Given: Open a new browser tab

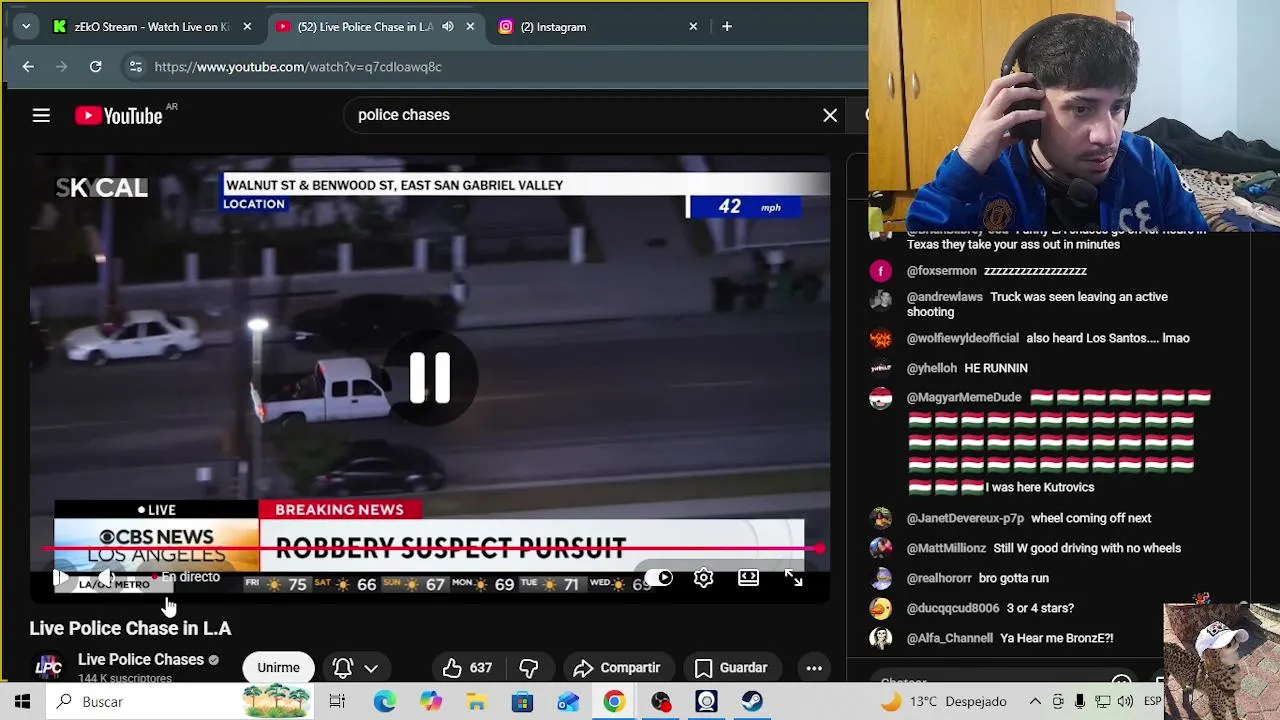Looking at the screenshot, I should (727, 27).
